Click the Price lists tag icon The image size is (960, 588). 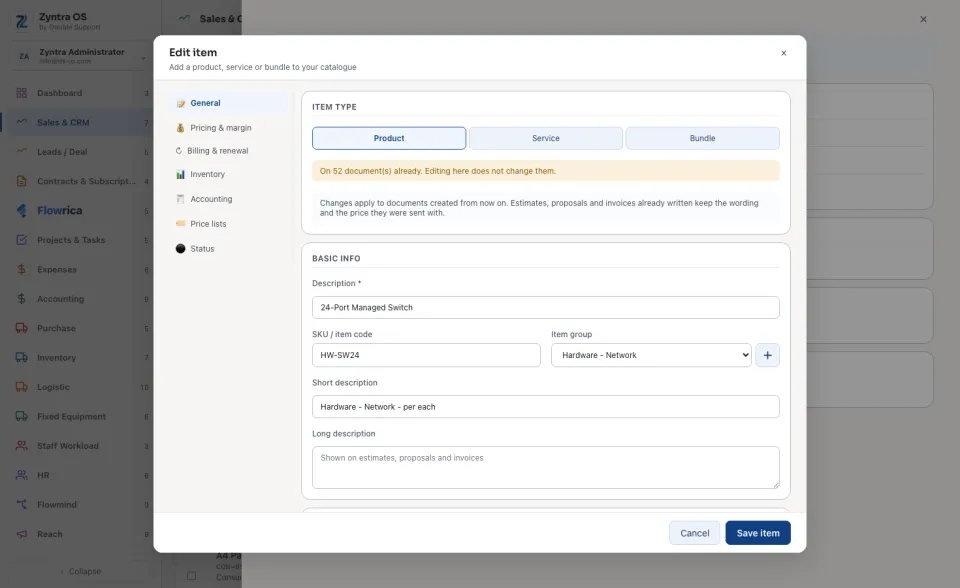[180, 224]
